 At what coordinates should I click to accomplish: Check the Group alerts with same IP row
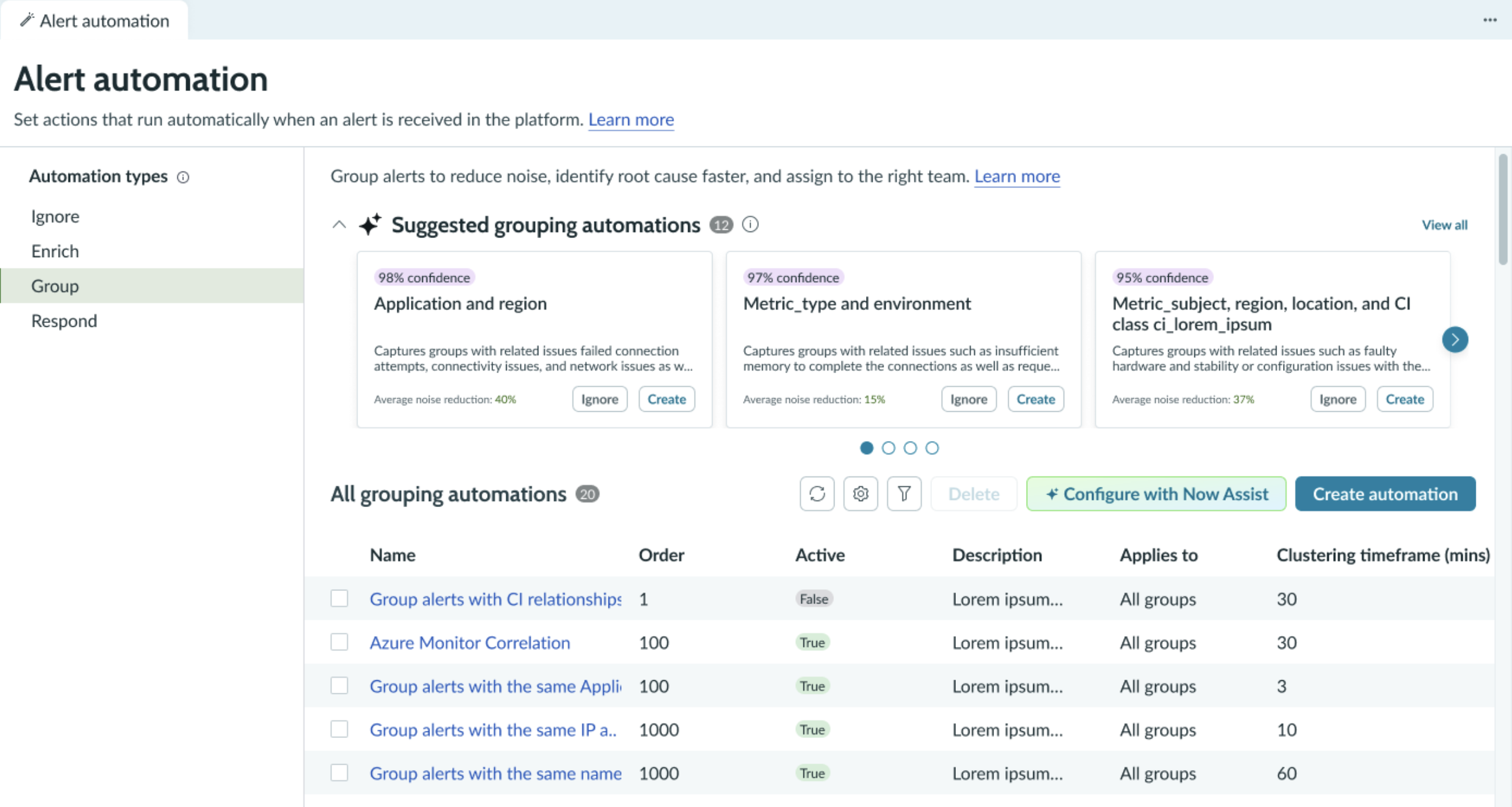(x=339, y=729)
